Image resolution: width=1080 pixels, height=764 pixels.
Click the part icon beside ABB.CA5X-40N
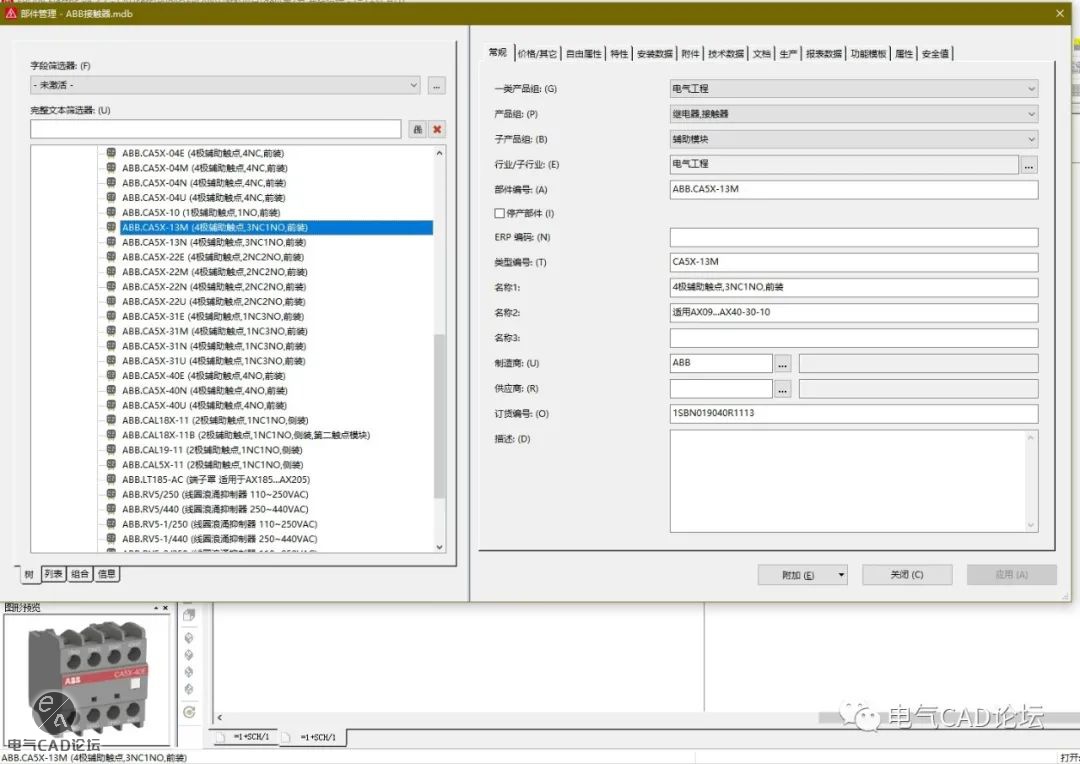[x=111, y=390]
